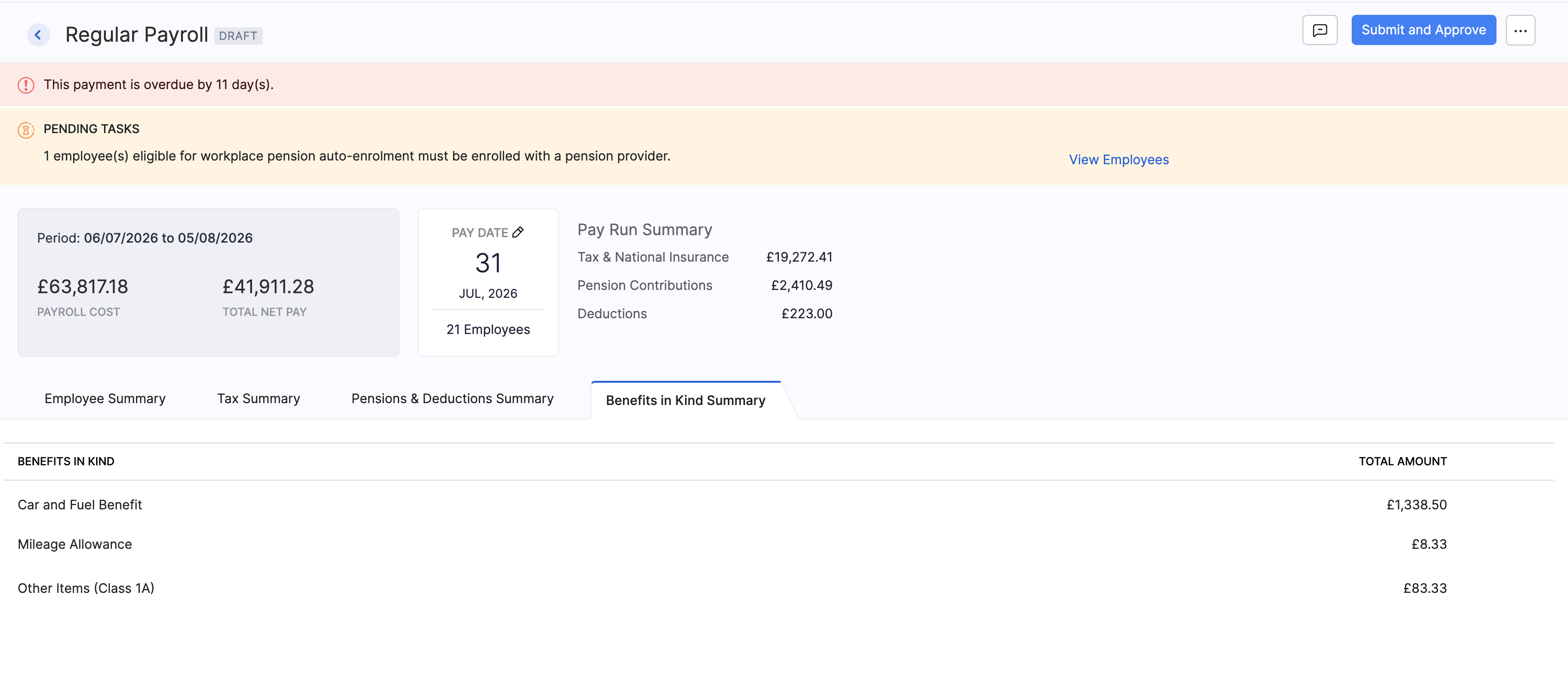This screenshot has height=694, width=1568.
Task: Click the BENEFITS IN KIND column header
Action: click(66, 462)
